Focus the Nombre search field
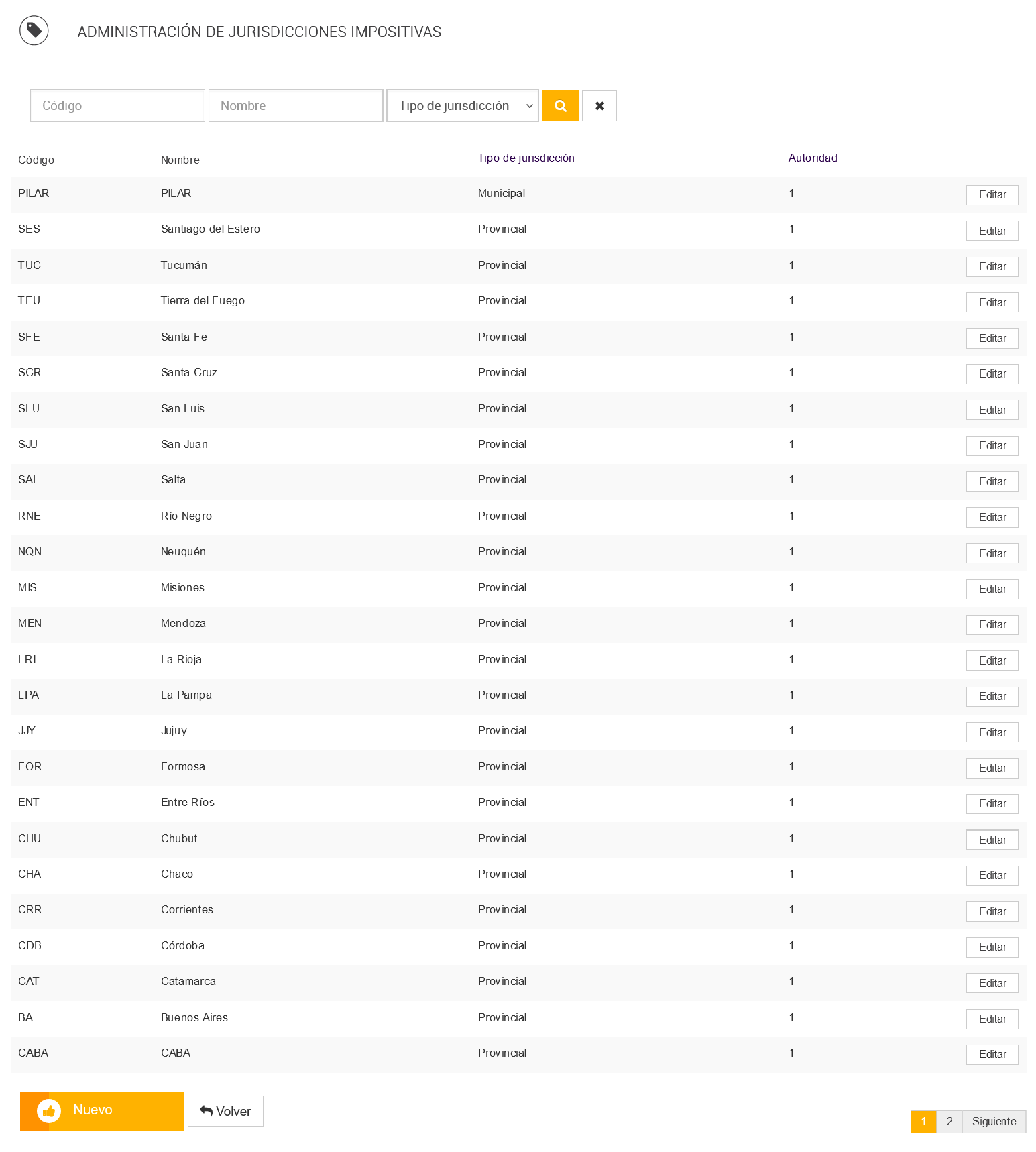The width and height of the screenshot is (1036, 1152). pos(296,106)
